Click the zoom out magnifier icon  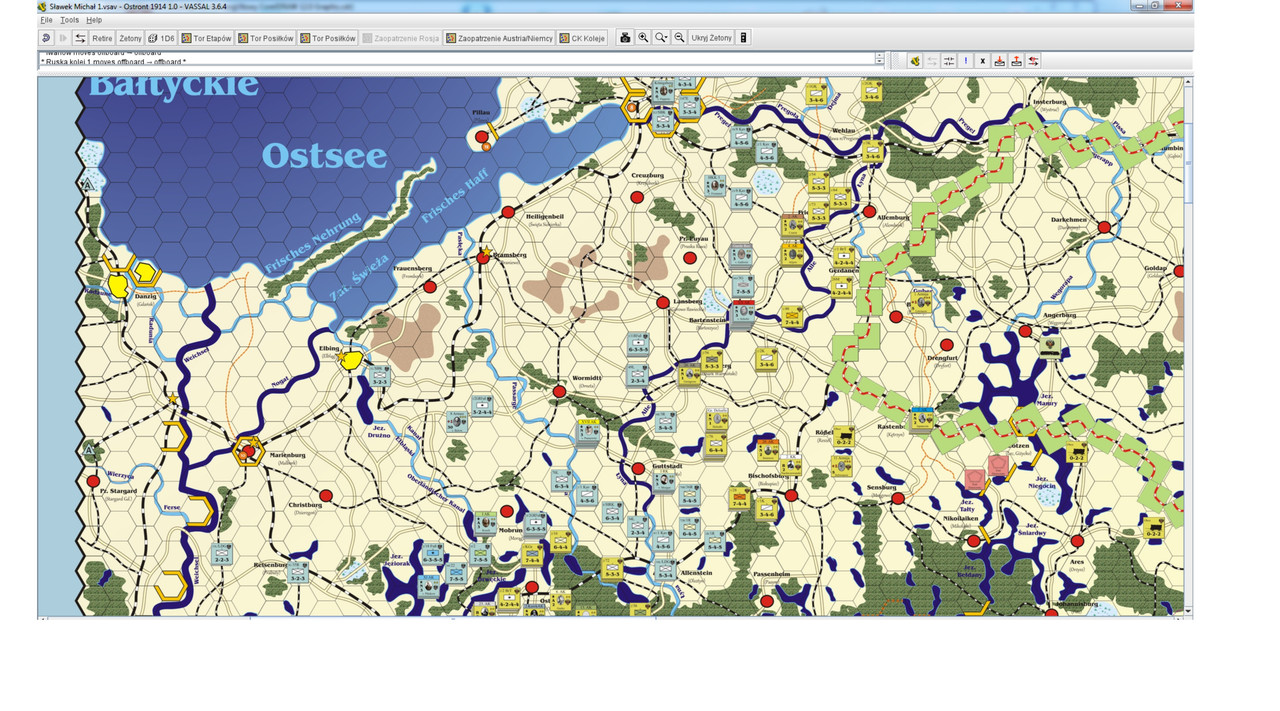point(679,38)
